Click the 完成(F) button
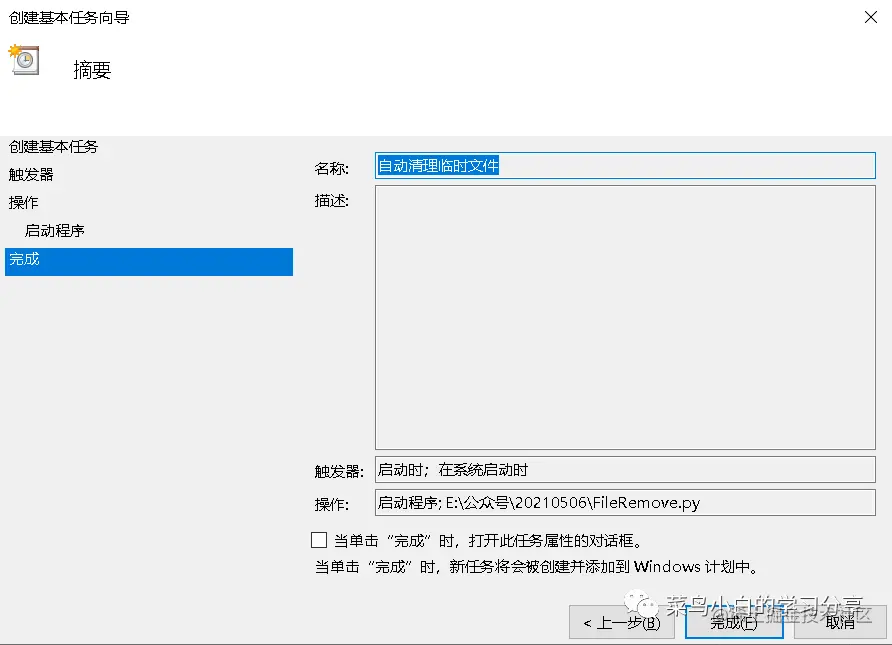 [734, 622]
